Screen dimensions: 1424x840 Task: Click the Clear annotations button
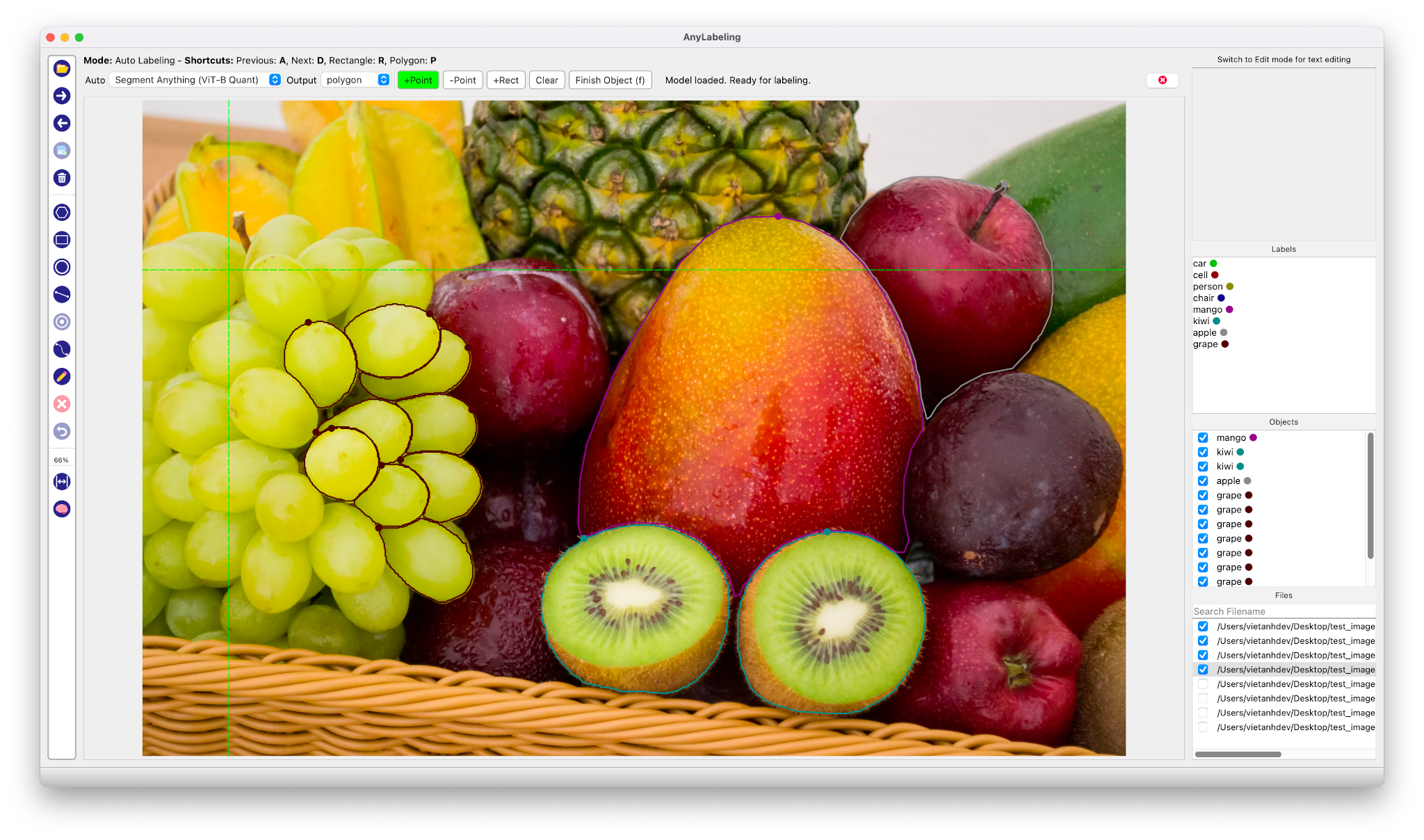(549, 80)
